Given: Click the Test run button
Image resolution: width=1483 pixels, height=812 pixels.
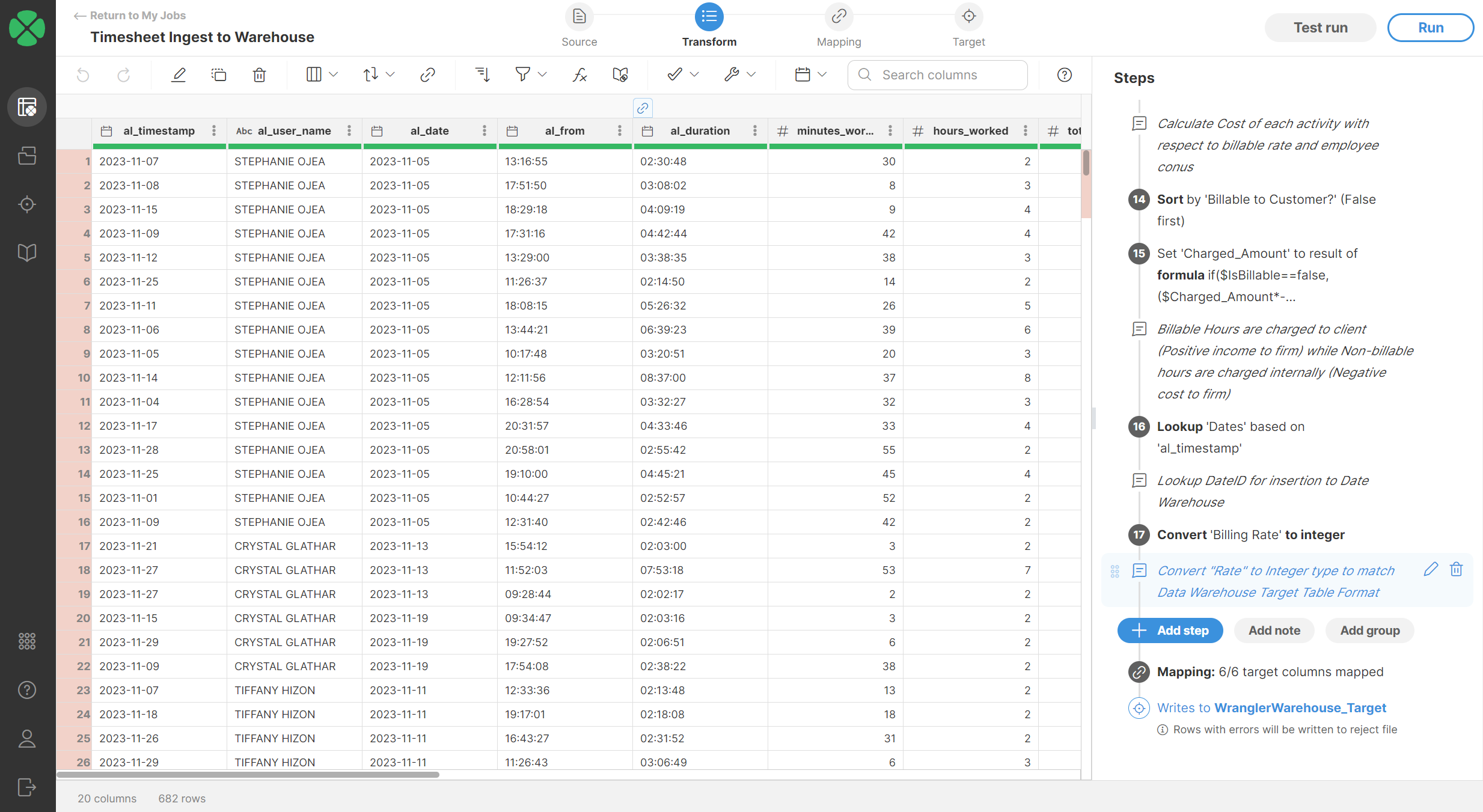Looking at the screenshot, I should coord(1320,28).
